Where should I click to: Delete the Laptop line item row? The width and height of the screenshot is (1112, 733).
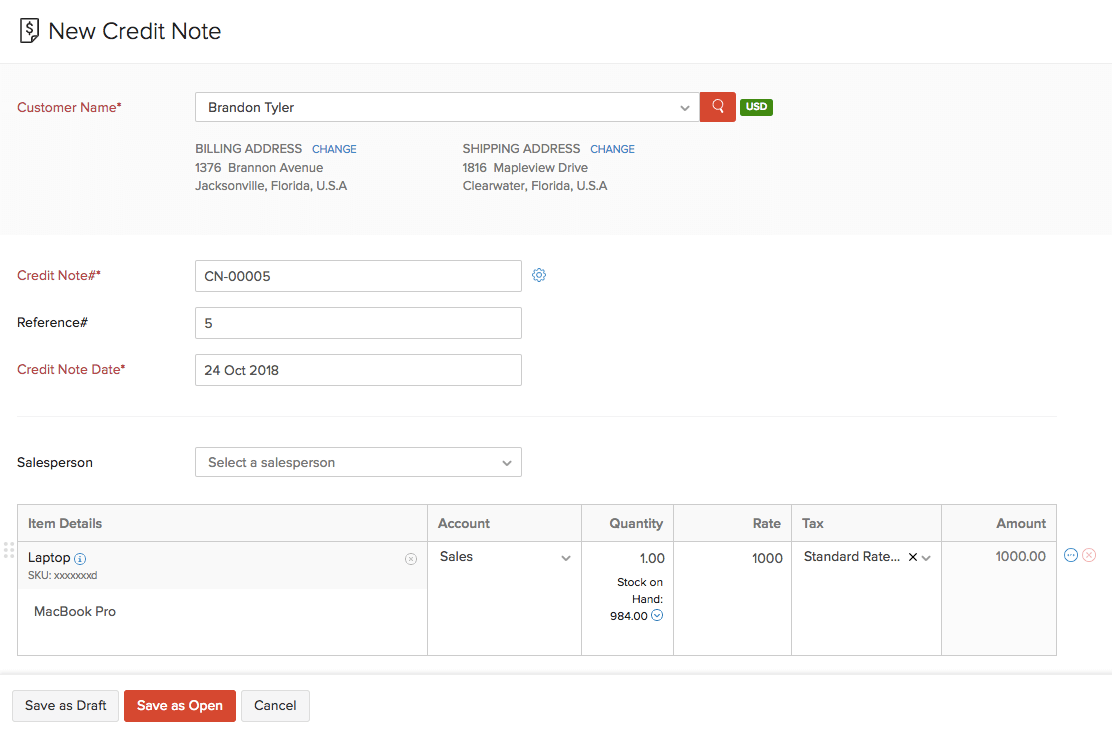tap(1089, 556)
